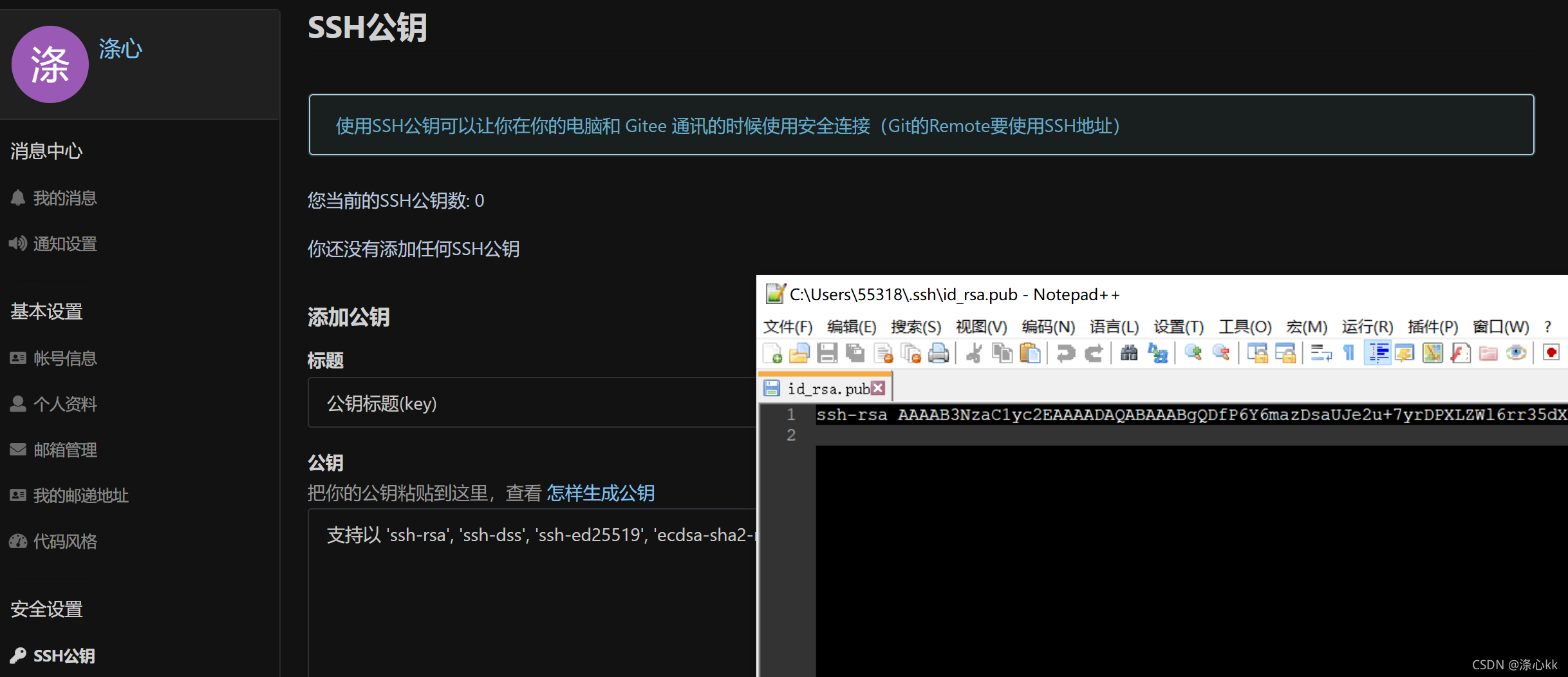Toggle the synchronize vertical scrolling icon
The image size is (1568, 677).
tap(1256, 353)
